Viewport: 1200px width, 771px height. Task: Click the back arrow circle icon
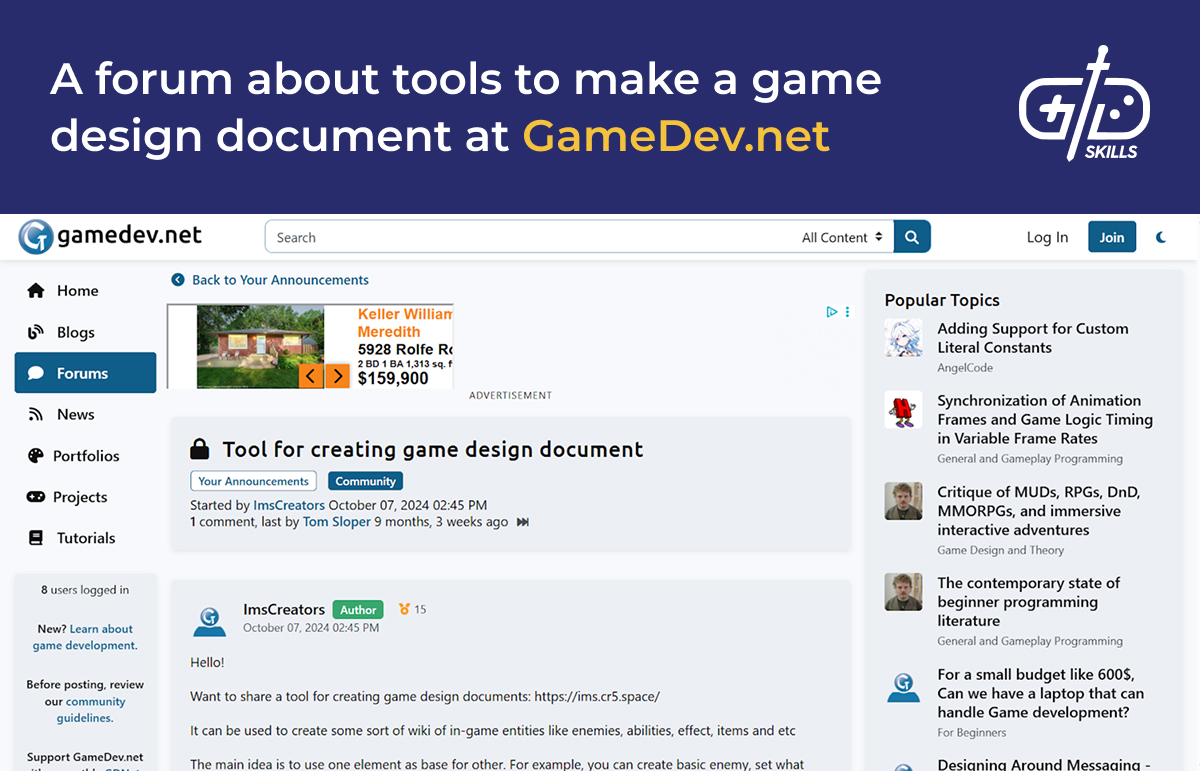tap(178, 280)
